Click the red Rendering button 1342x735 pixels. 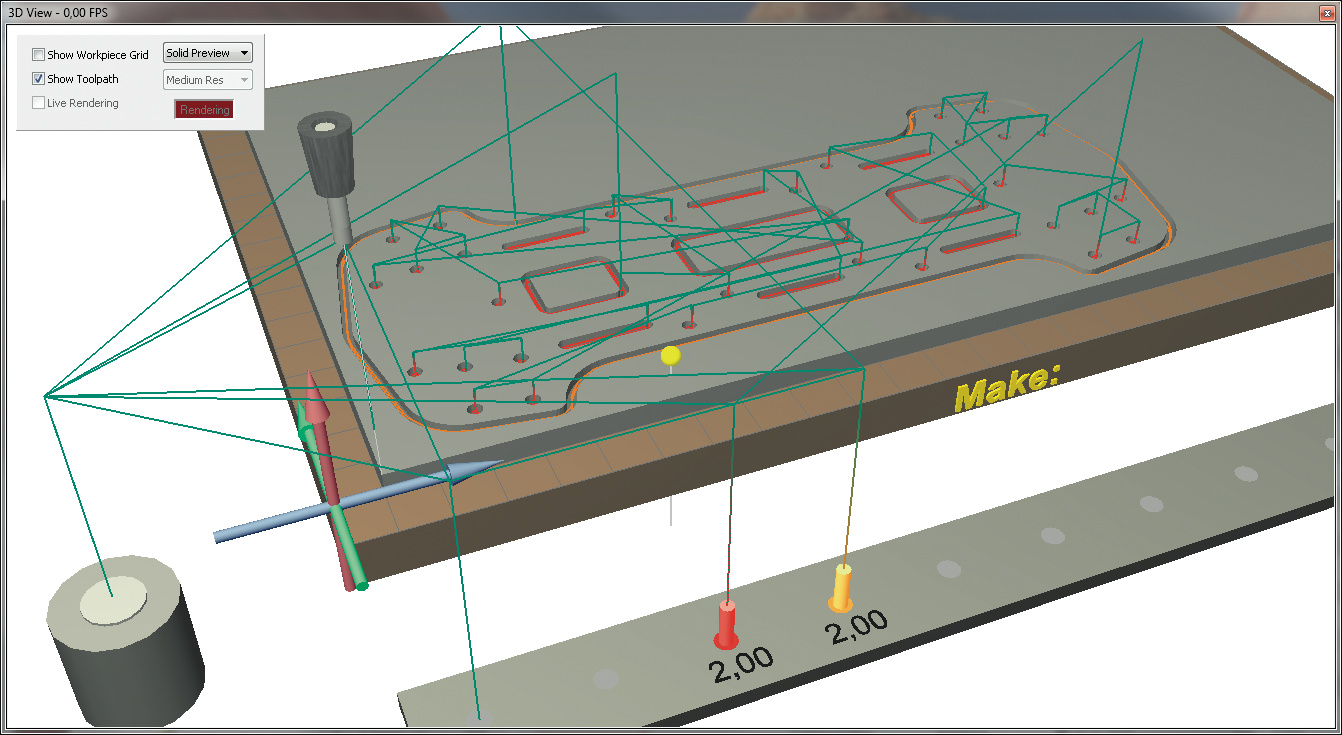point(205,110)
